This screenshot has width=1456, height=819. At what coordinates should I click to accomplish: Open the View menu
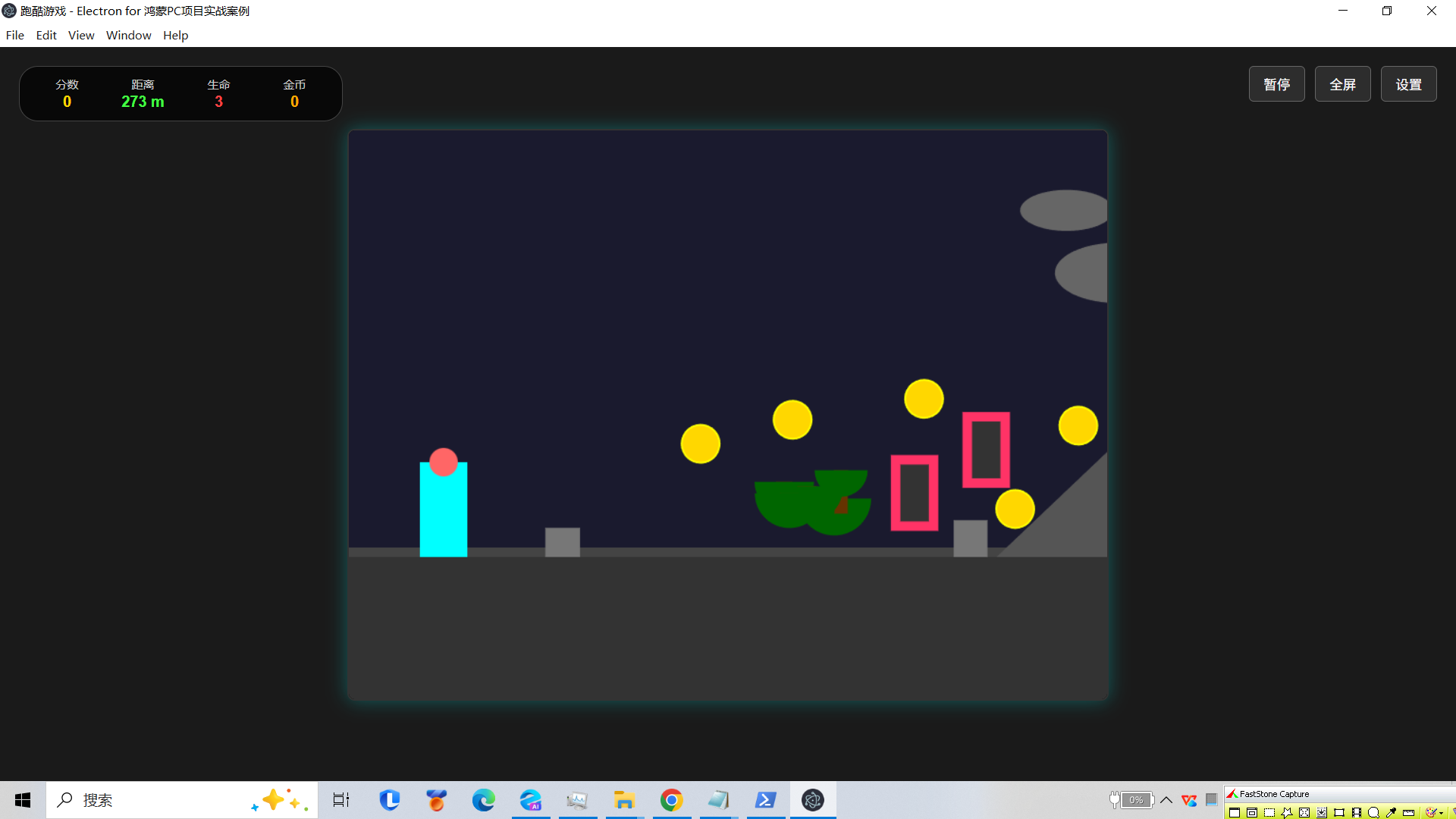(81, 35)
